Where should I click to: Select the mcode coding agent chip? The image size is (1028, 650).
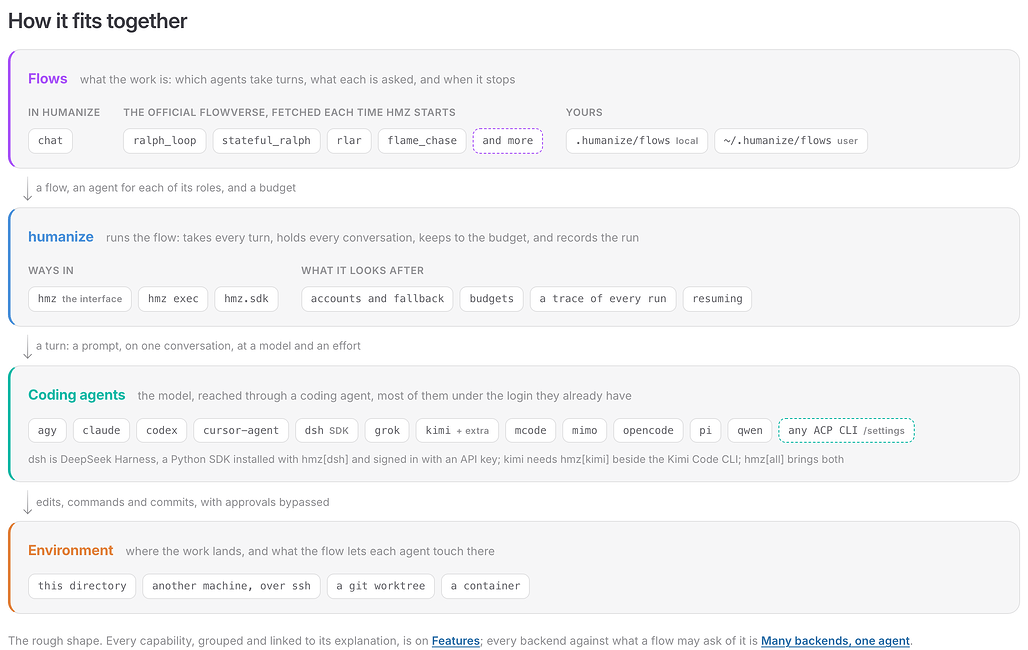click(x=530, y=431)
